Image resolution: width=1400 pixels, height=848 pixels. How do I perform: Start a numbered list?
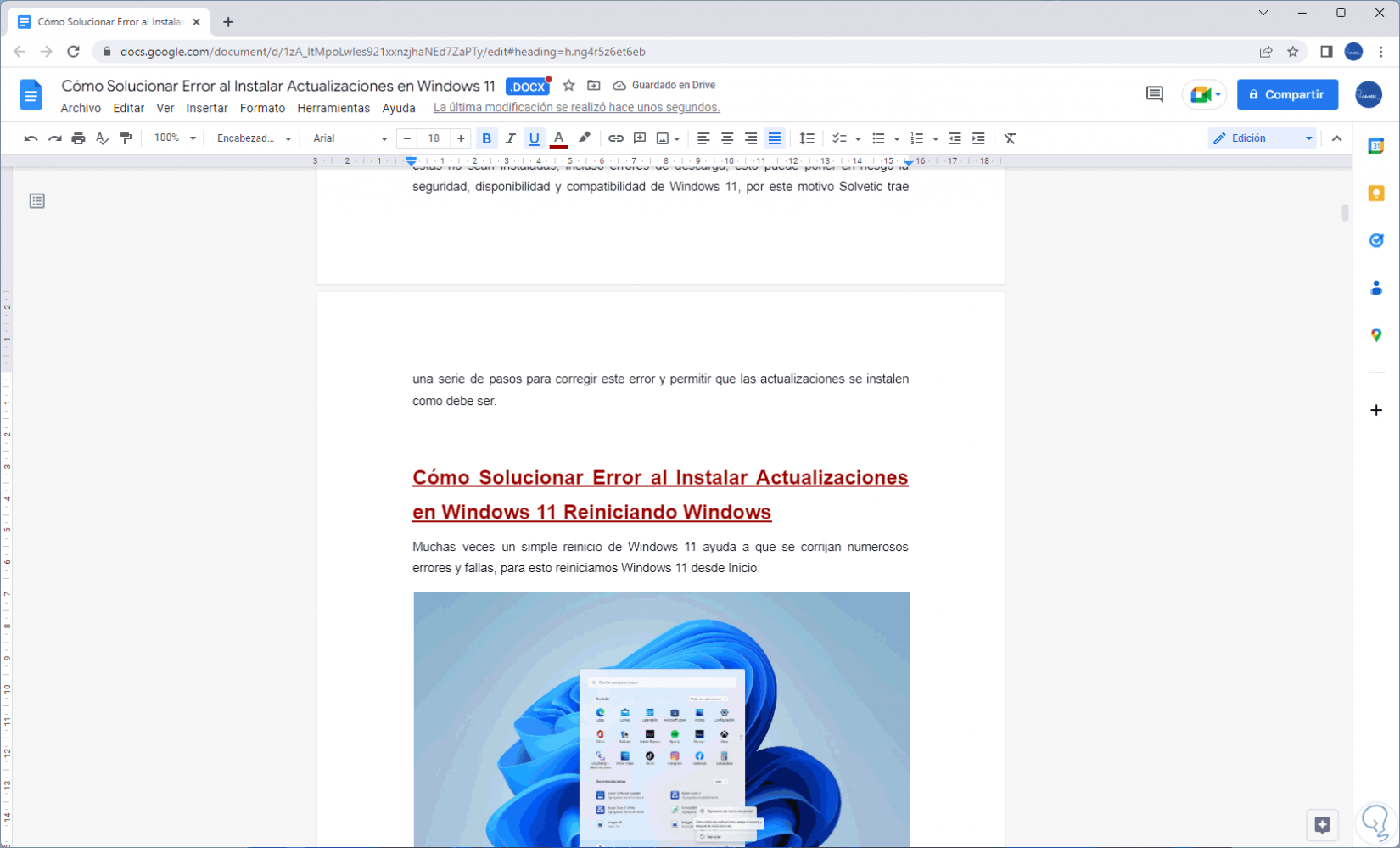coord(916,138)
